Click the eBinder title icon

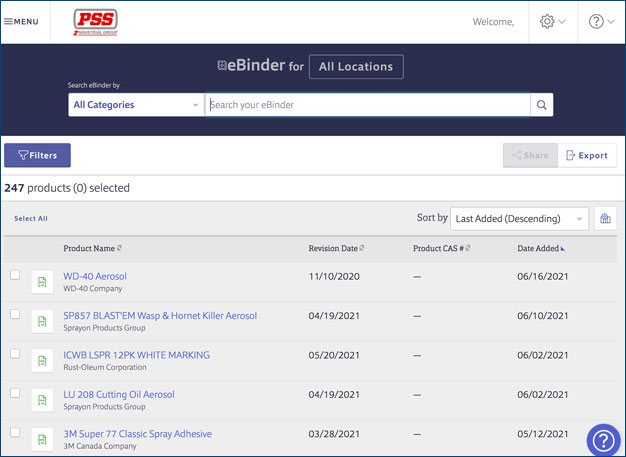(222, 65)
